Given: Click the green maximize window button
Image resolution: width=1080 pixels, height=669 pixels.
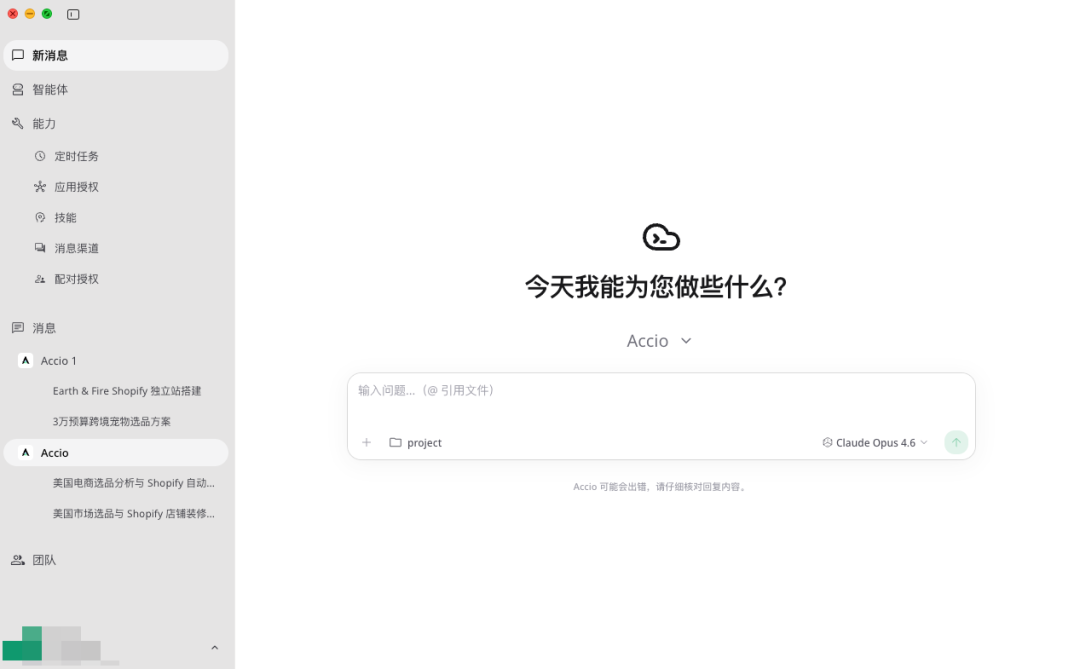Looking at the screenshot, I should point(47,14).
